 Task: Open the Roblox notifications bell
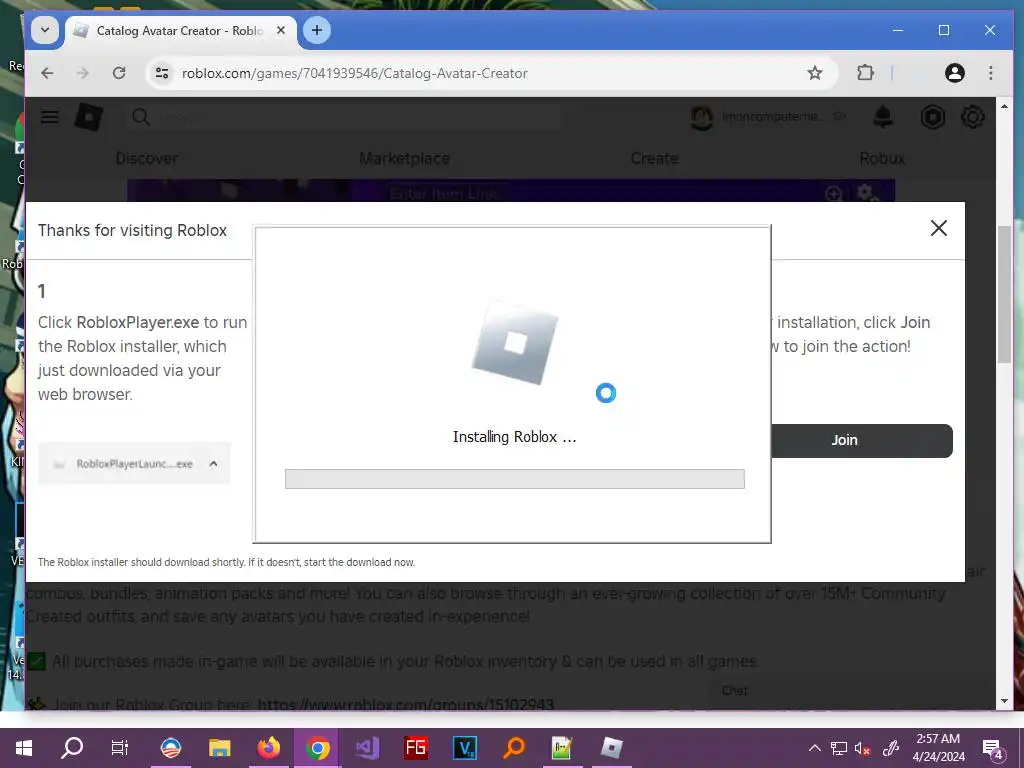click(883, 118)
